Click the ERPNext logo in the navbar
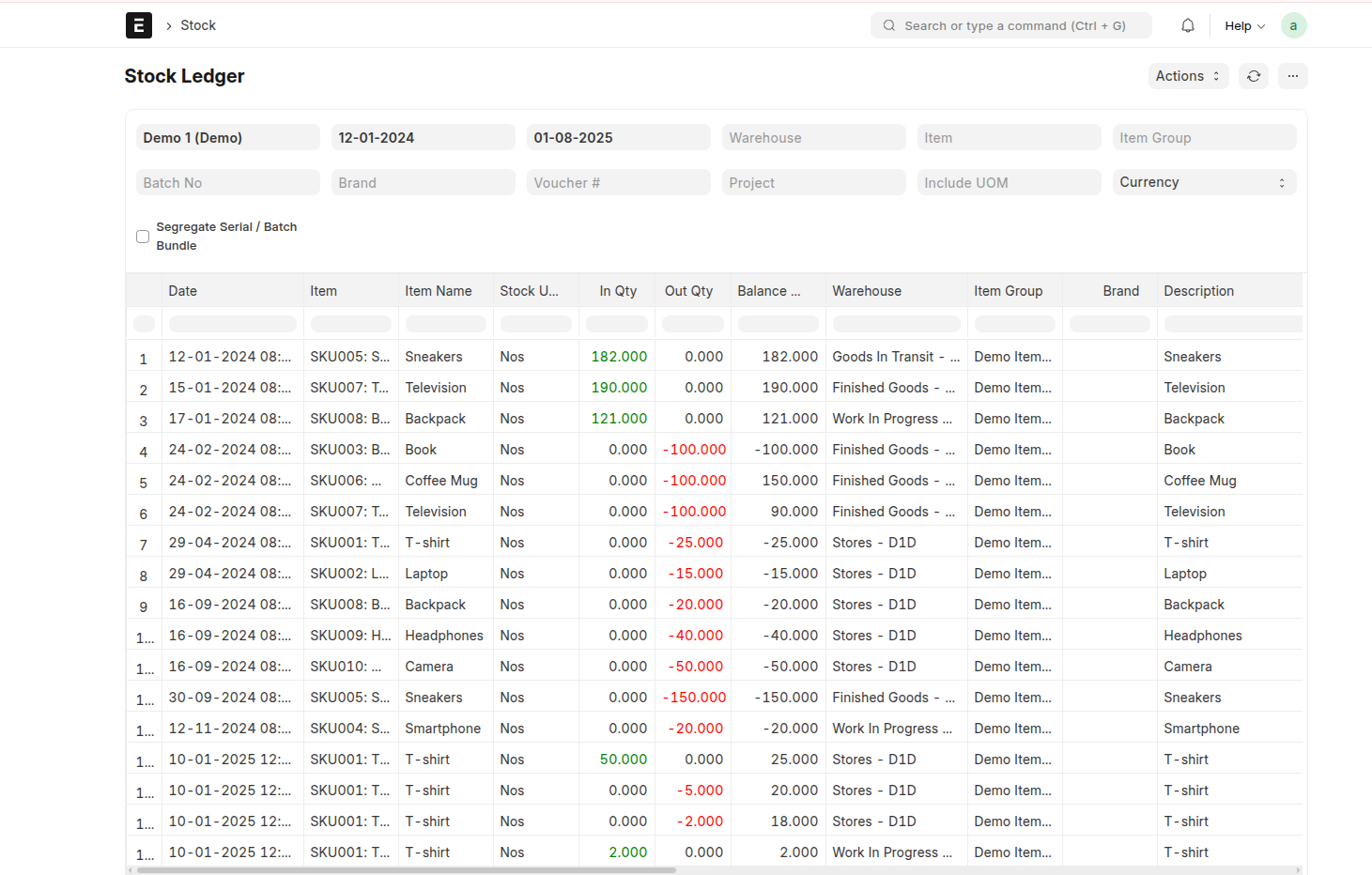The height and width of the screenshot is (875, 1372). [138, 25]
